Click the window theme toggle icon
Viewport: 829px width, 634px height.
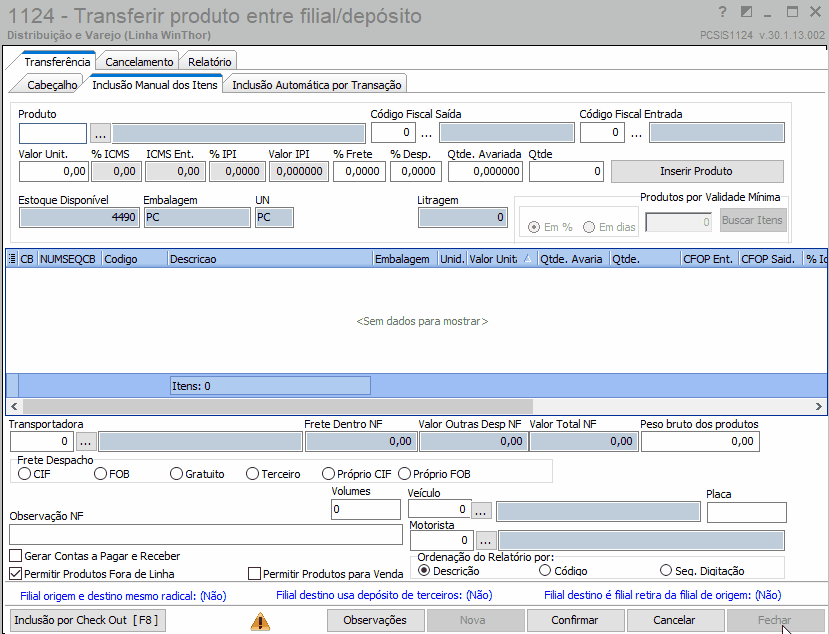tap(747, 12)
